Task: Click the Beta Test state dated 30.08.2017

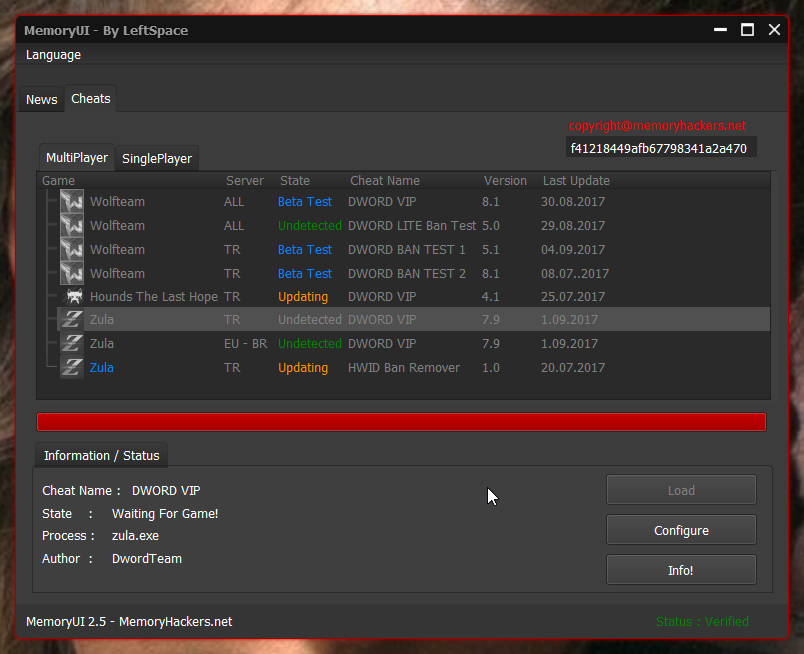Action: 305,202
